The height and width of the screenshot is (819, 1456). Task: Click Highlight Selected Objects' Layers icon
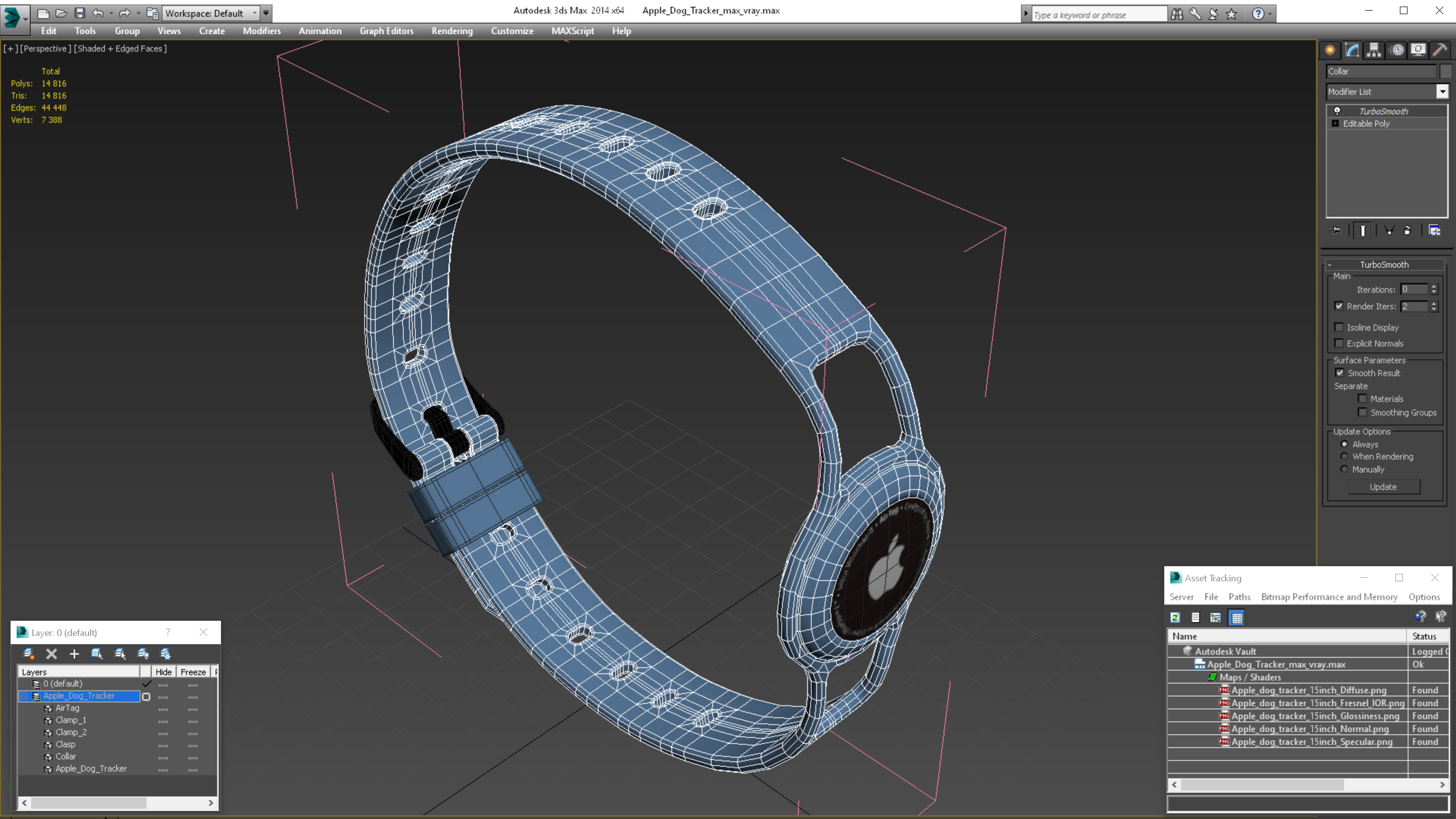click(x=120, y=654)
